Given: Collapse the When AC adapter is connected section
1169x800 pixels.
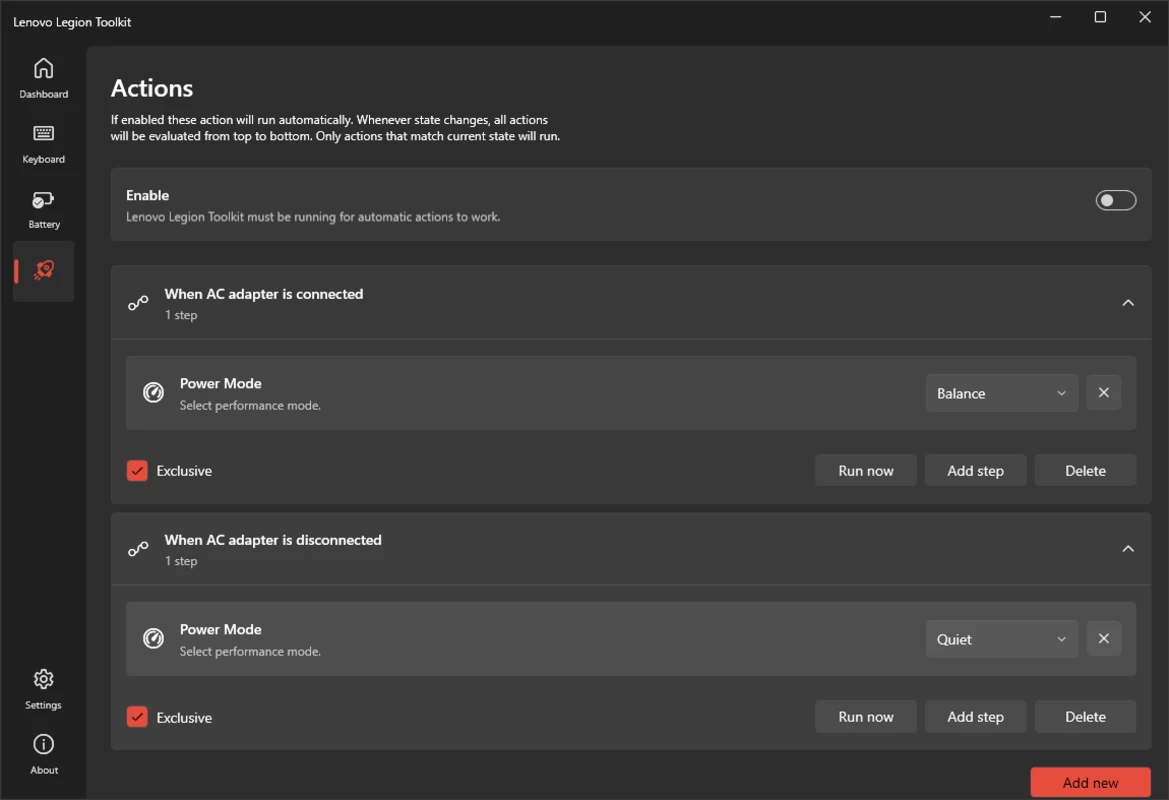Looking at the screenshot, I should (1128, 303).
